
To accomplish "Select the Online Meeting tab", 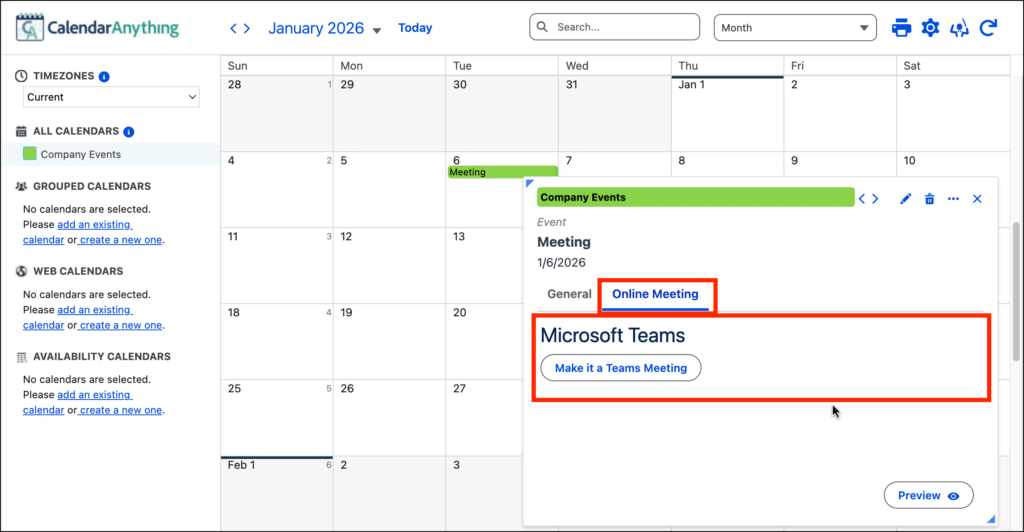I will click(x=655, y=294).
